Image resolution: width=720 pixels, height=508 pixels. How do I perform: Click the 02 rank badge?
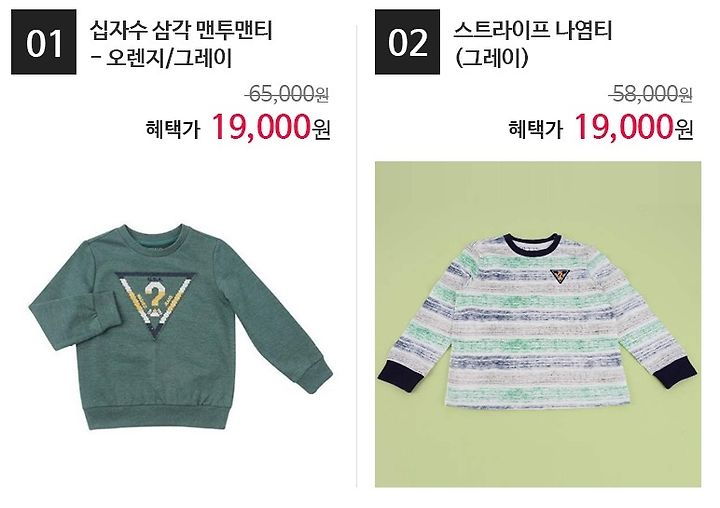coord(407,42)
